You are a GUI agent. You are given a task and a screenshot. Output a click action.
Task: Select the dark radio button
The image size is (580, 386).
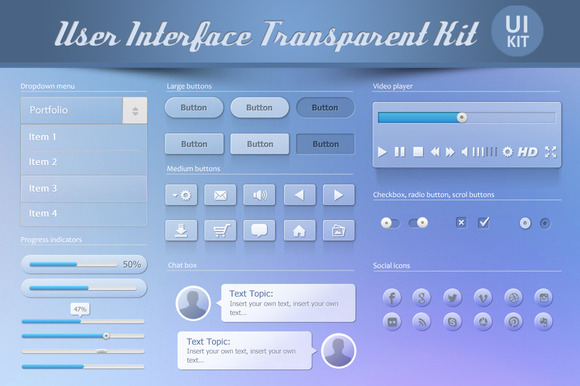pyautogui.click(x=545, y=223)
